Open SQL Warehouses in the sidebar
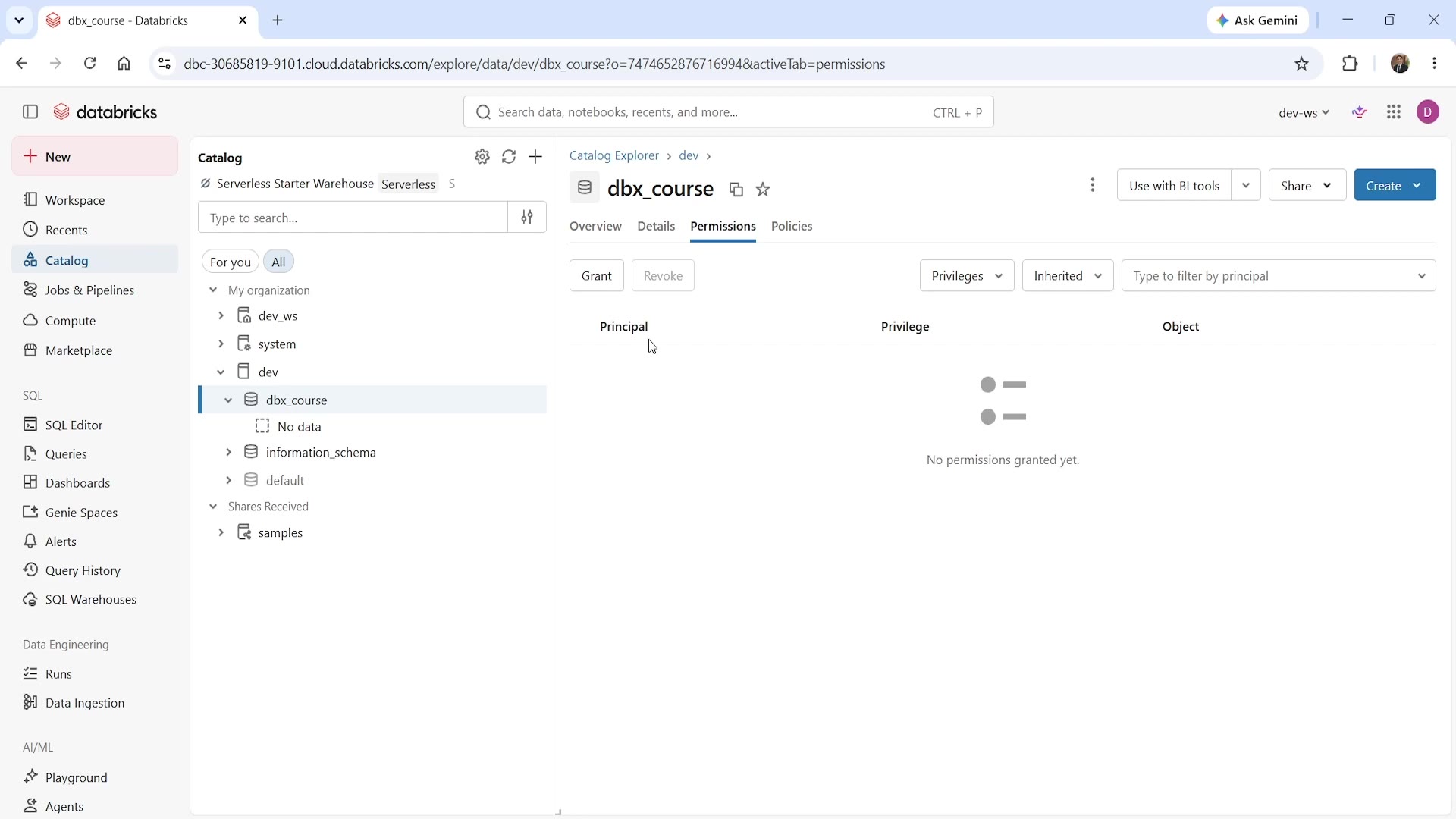 click(x=95, y=599)
